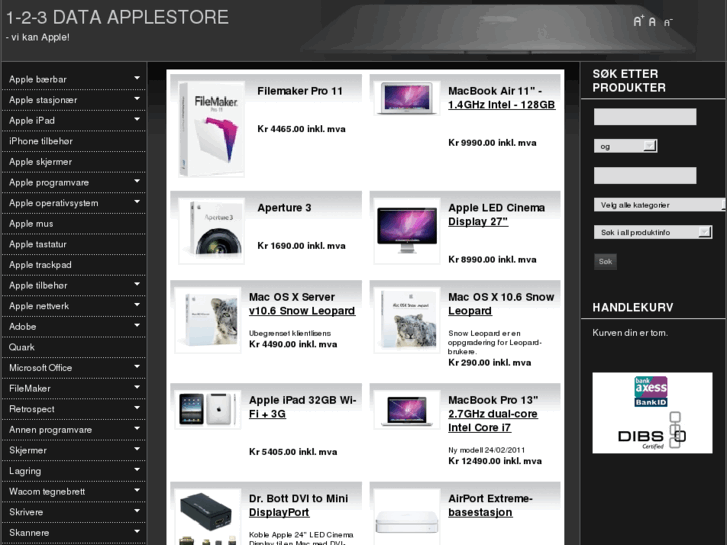The width and height of the screenshot is (727, 545).
Task: Reset font size with middle A icon
Action: click(x=652, y=22)
